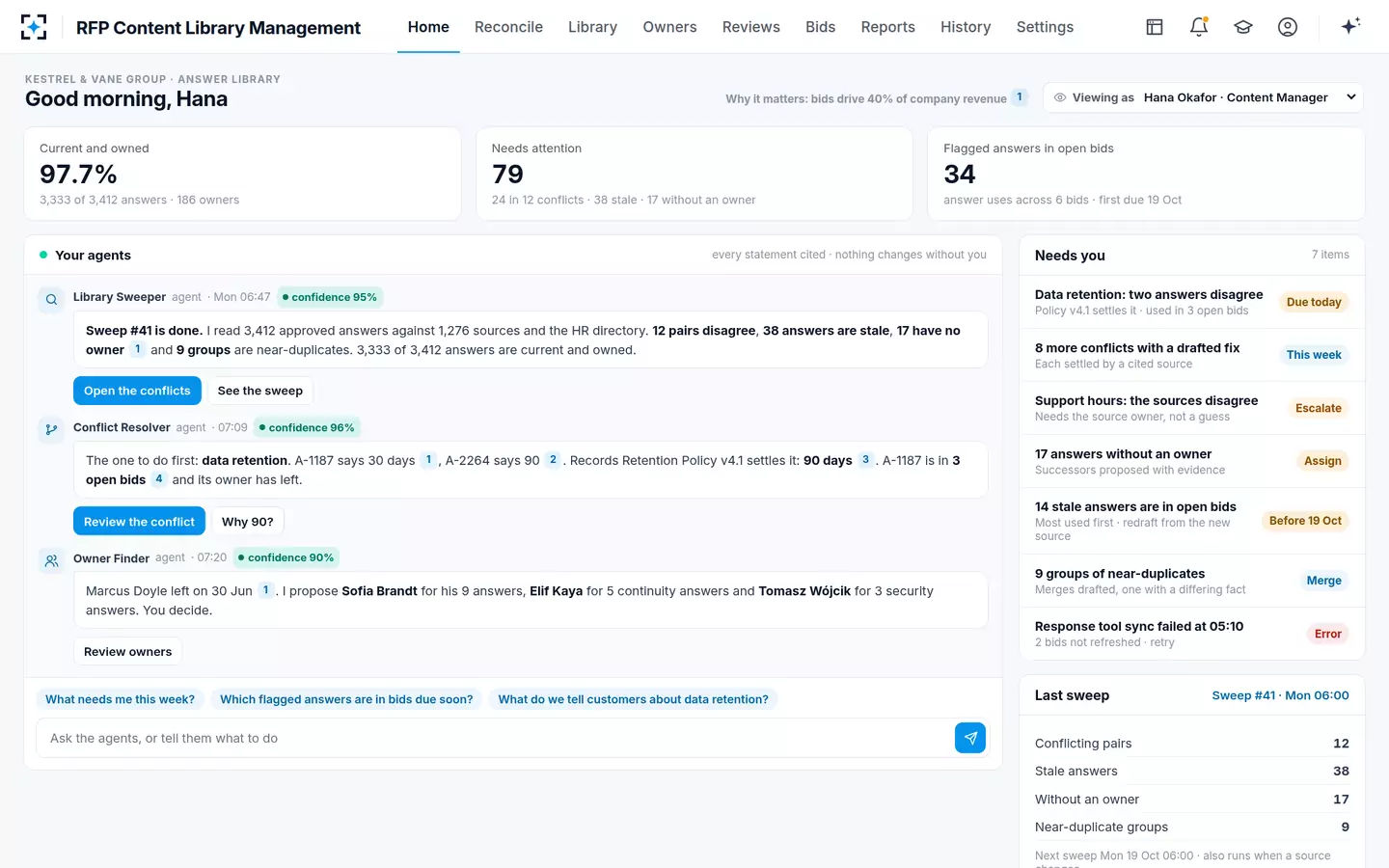Click See the sweep button
The image size is (1389, 868).
click(260, 391)
